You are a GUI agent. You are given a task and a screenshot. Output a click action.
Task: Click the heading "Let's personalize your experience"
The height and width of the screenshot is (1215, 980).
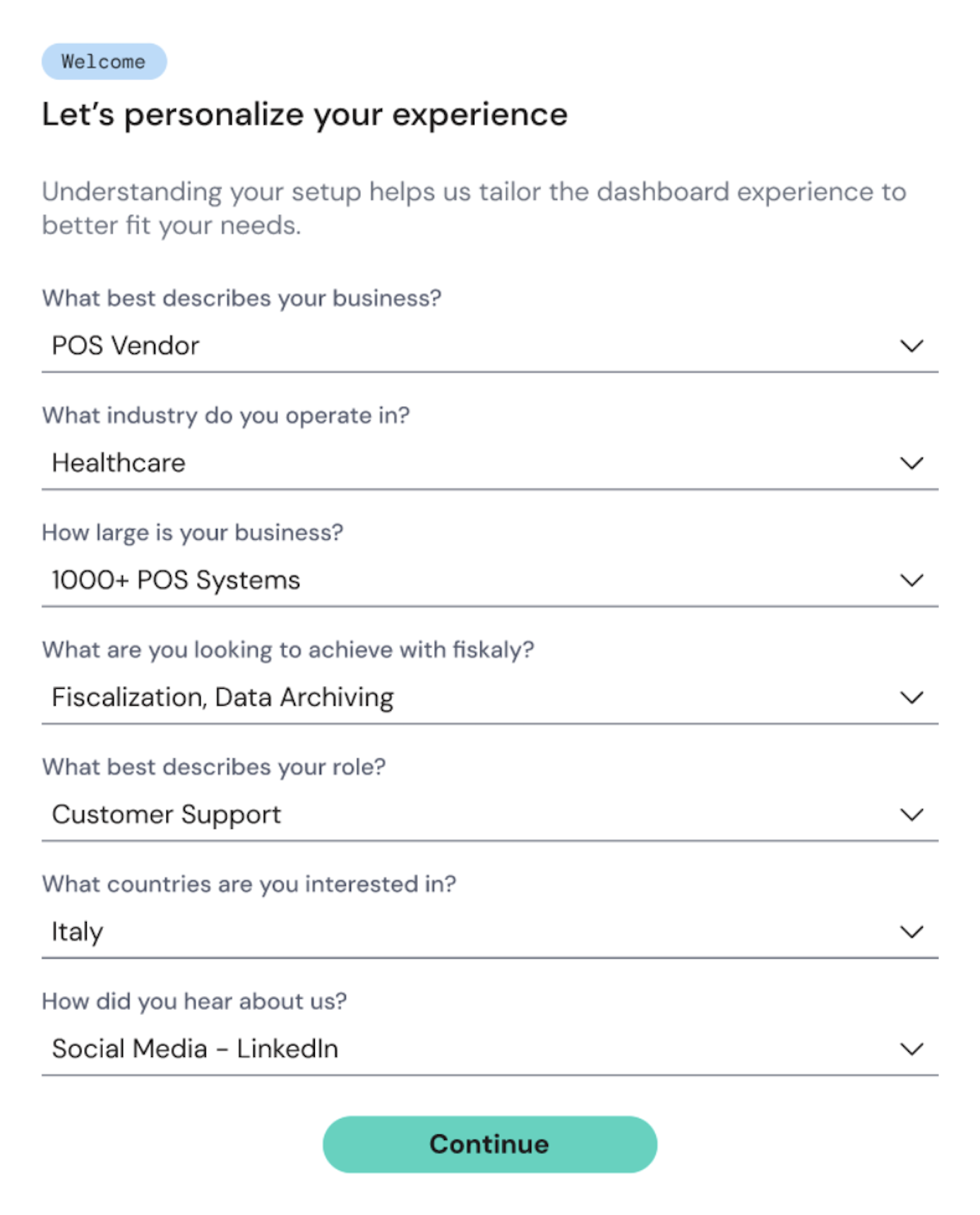tap(304, 114)
